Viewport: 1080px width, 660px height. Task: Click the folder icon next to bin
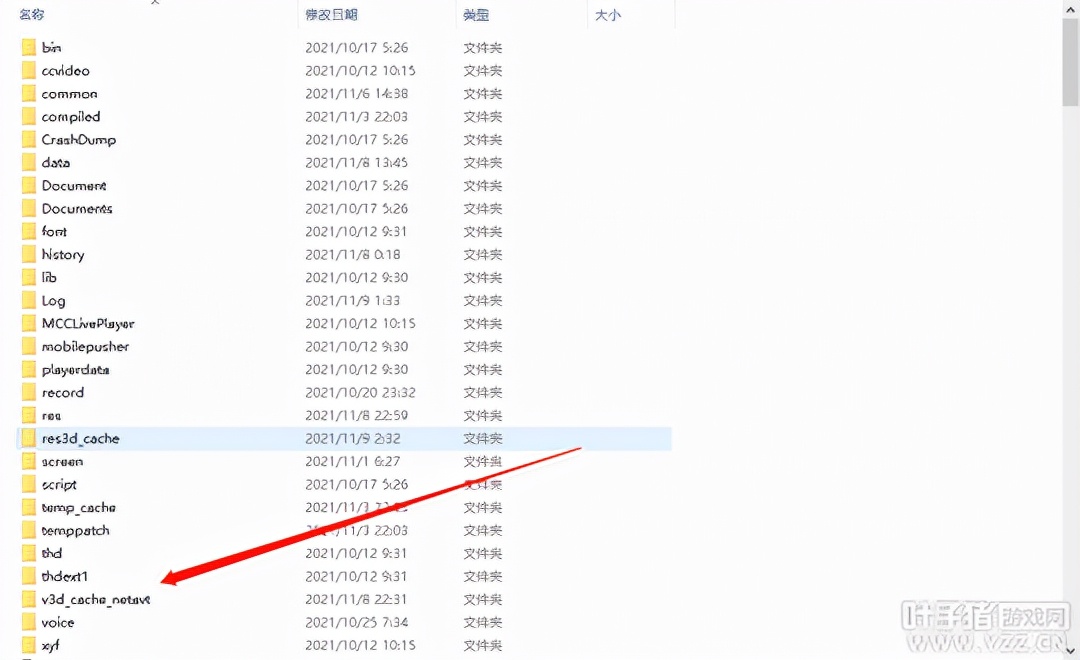tap(28, 47)
